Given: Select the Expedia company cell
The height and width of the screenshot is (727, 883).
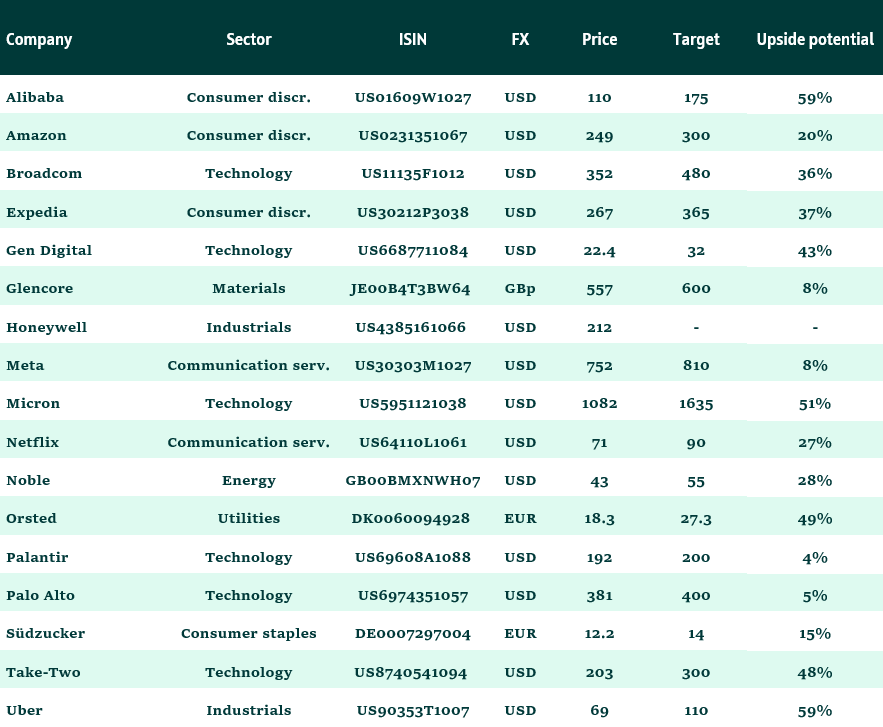Looking at the screenshot, I should (x=37, y=212).
